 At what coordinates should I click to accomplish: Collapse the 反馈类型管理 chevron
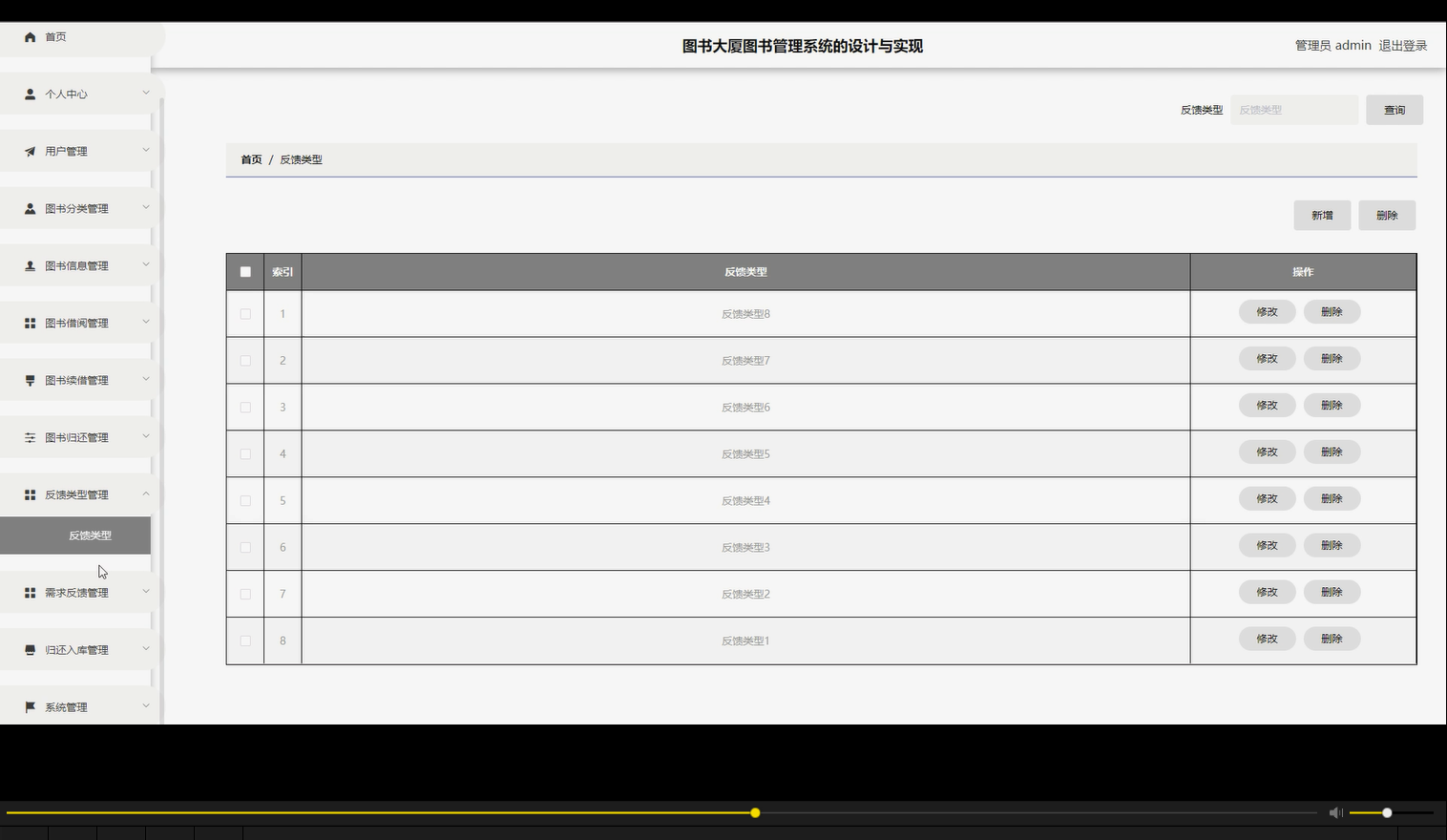(146, 493)
